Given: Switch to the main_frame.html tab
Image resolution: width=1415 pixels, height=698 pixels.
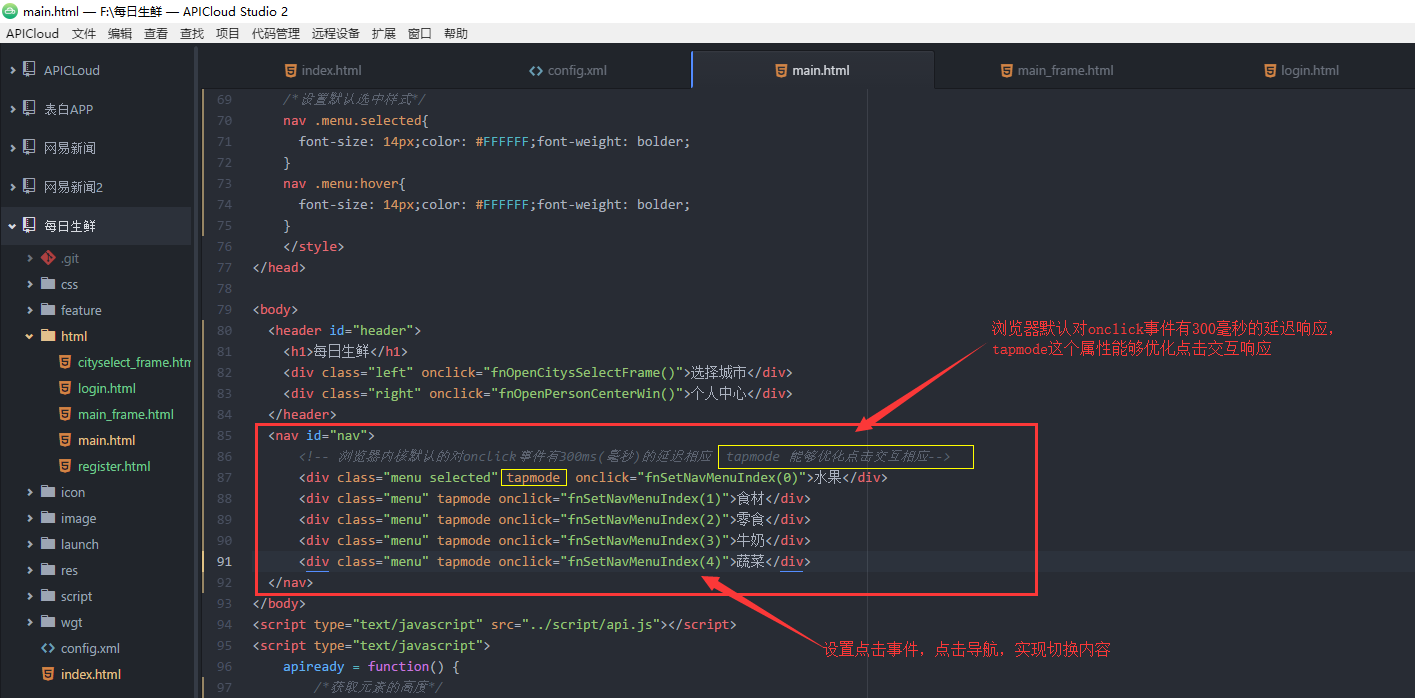Looking at the screenshot, I should coord(1068,70).
